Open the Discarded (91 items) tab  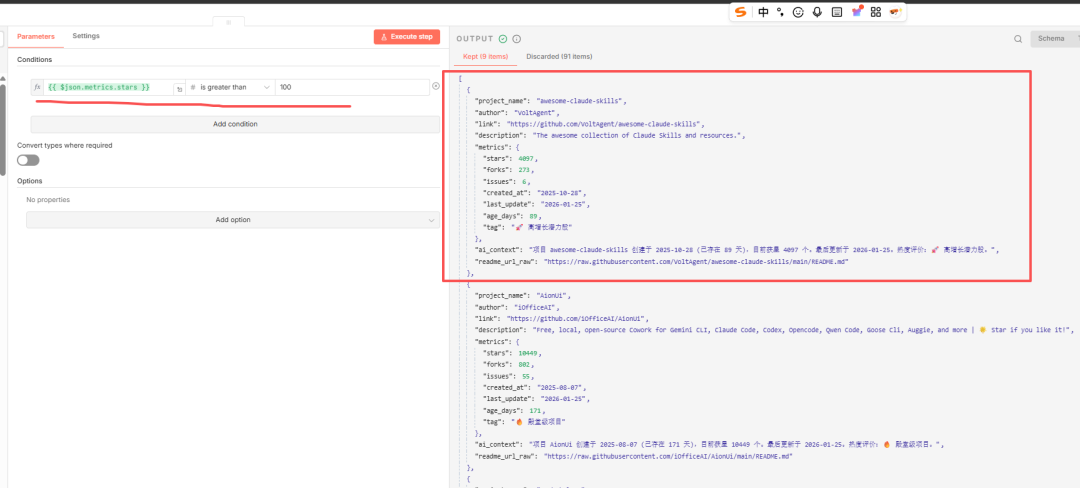pyautogui.click(x=559, y=57)
